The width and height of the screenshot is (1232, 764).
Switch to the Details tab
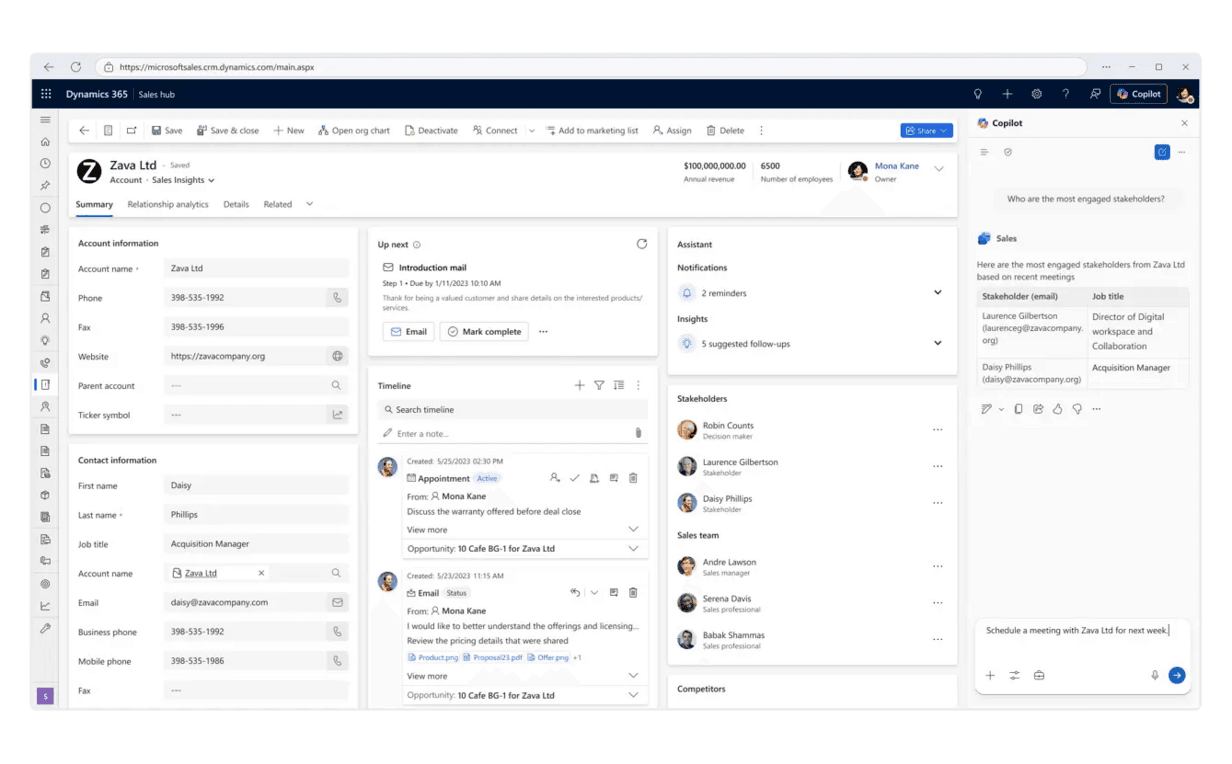point(236,204)
